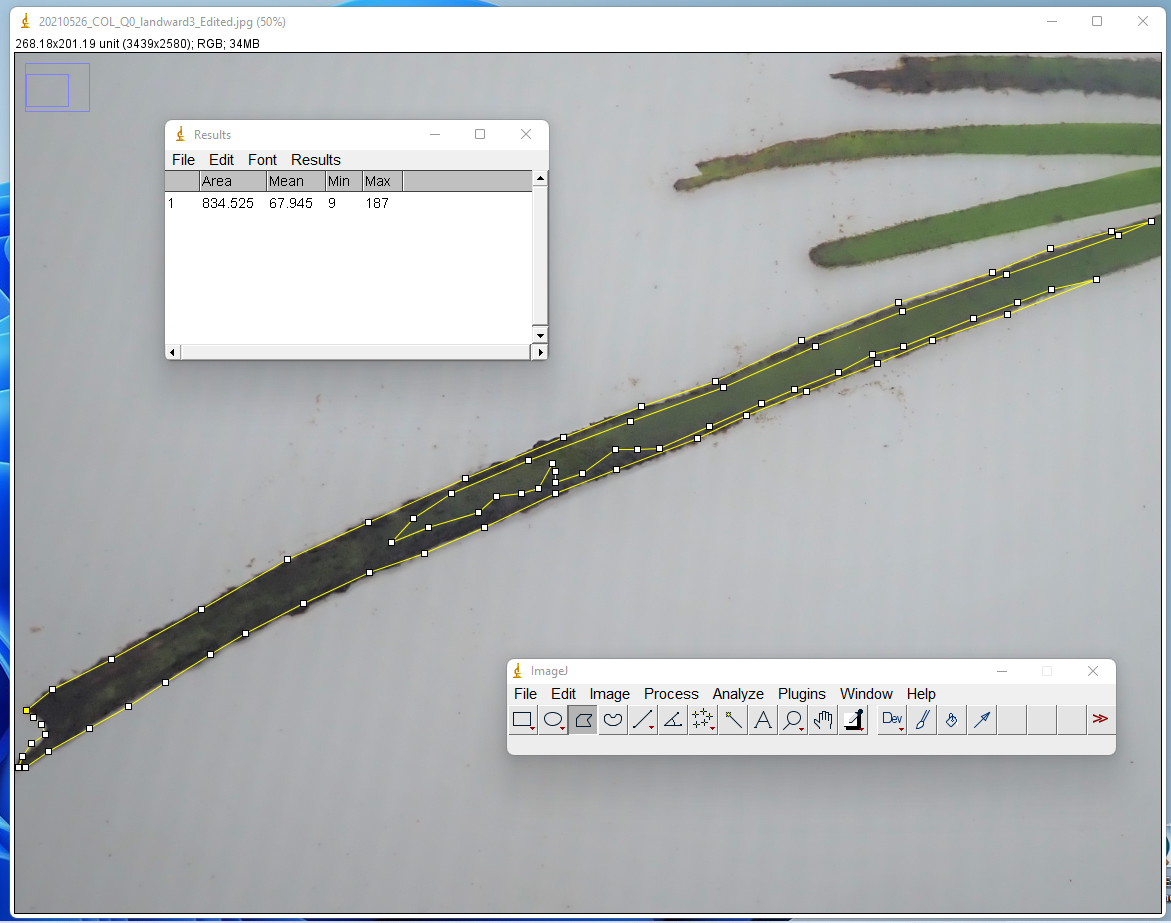Choose the Magnifying glass zoom tool
1171x923 pixels.
point(793,719)
